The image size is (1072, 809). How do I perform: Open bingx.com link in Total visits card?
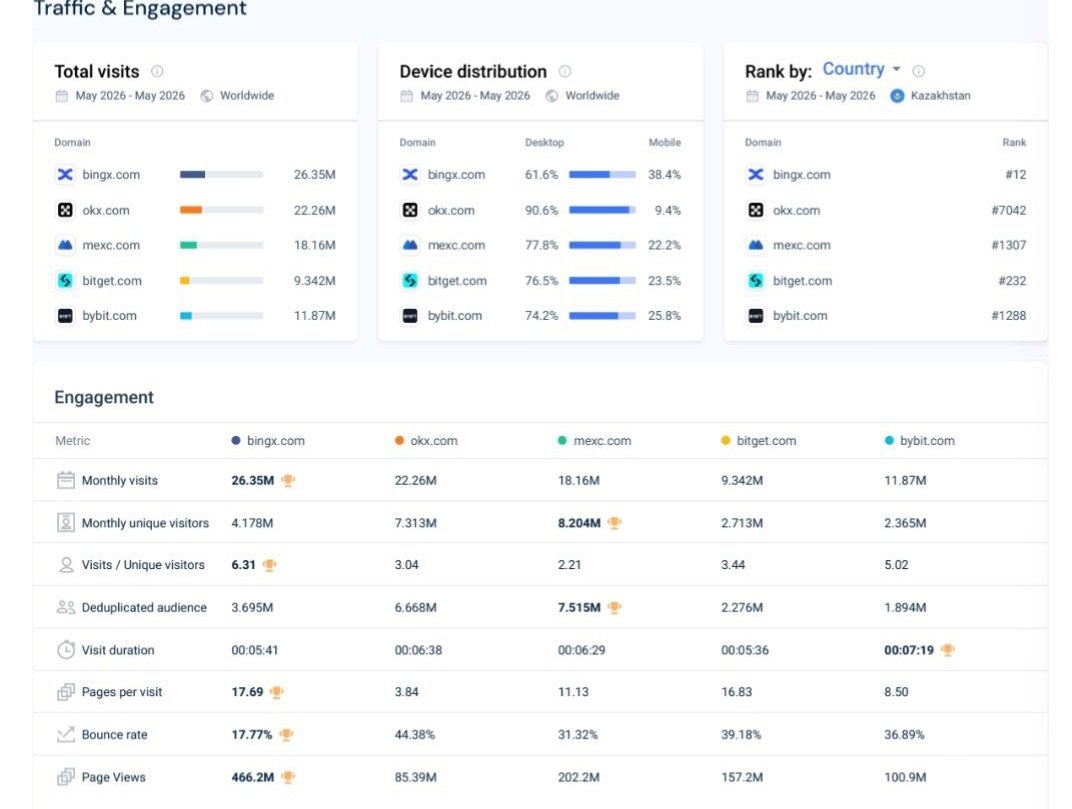click(x=111, y=174)
